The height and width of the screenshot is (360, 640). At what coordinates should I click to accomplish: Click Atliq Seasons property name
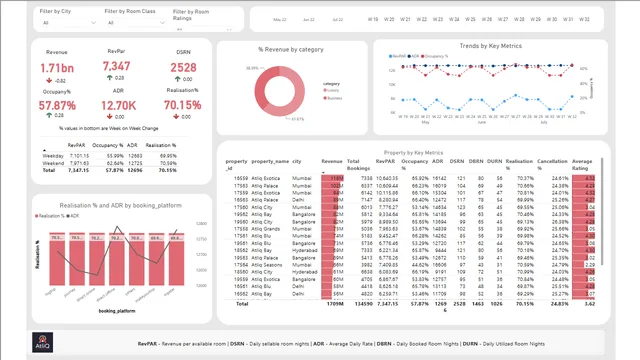pos(267,265)
